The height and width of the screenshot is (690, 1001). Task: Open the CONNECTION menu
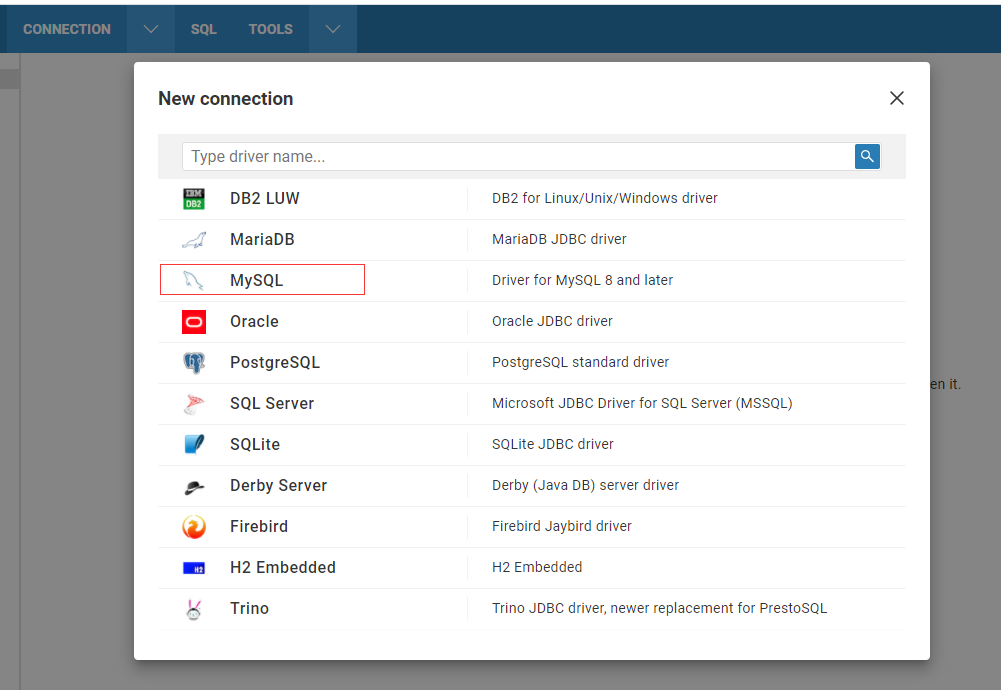tap(66, 28)
